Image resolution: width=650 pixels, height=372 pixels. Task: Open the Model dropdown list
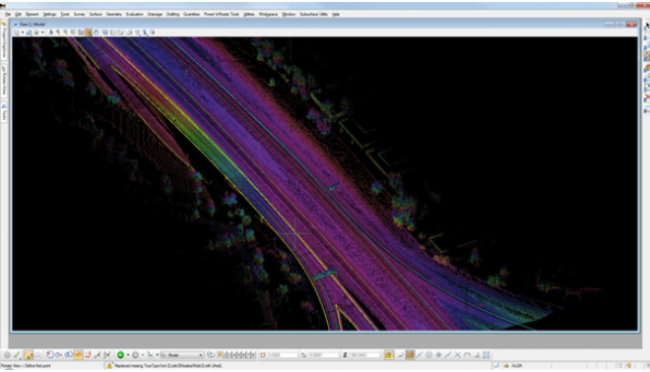[x=182, y=355]
